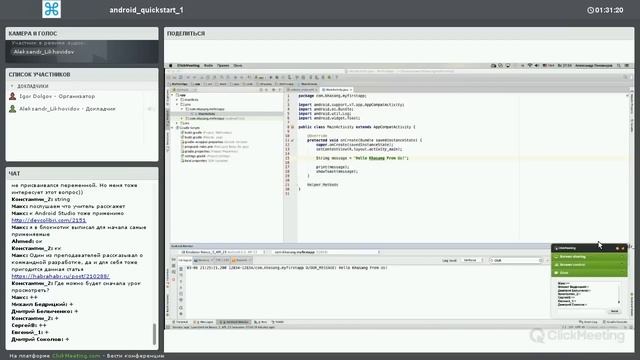This screenshot has width=640, height=360.
Task: Open the Войти menu in mac menu bar
Action: click(x=208, y=65)
